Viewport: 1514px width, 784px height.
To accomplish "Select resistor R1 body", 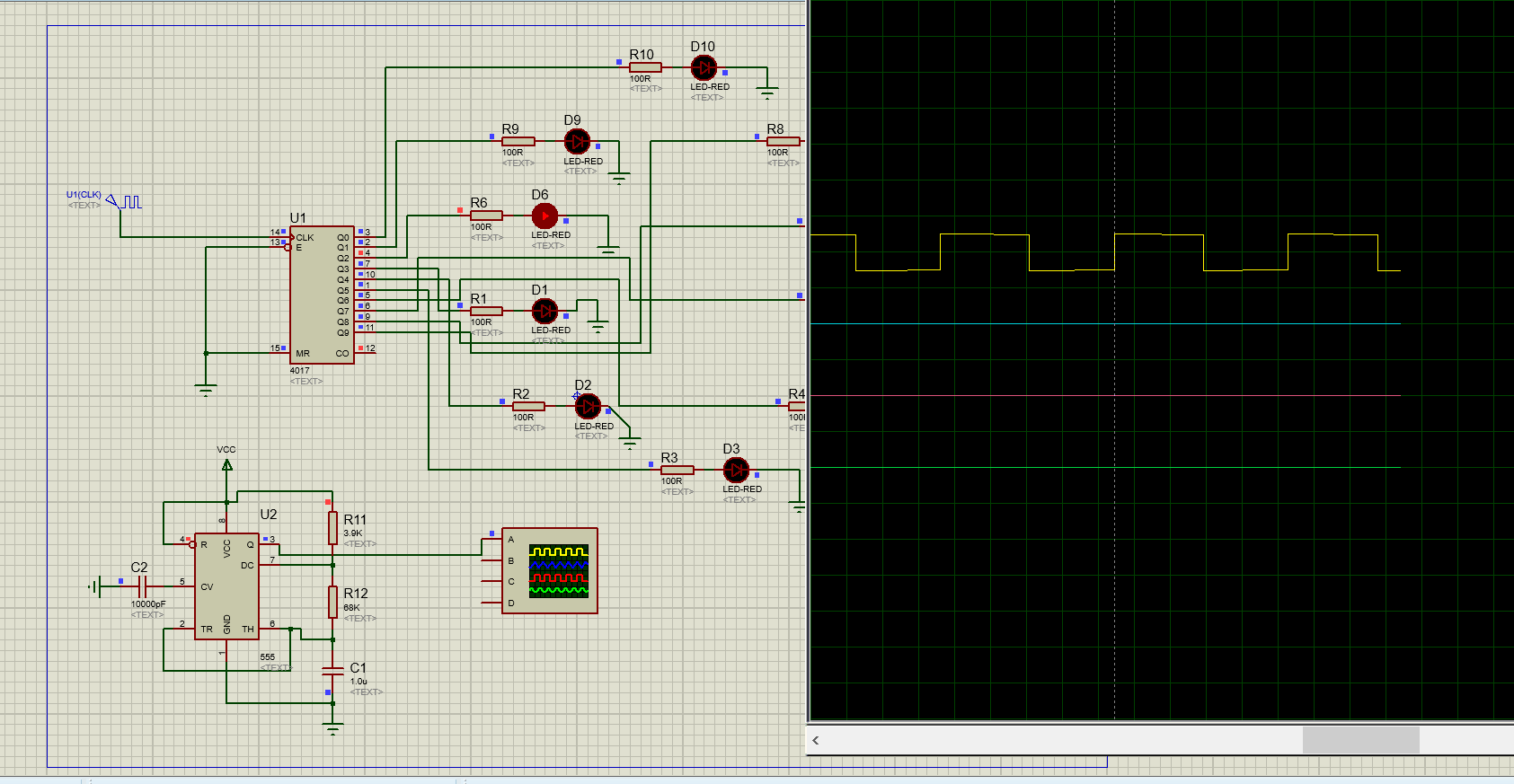I will [486, 312].
